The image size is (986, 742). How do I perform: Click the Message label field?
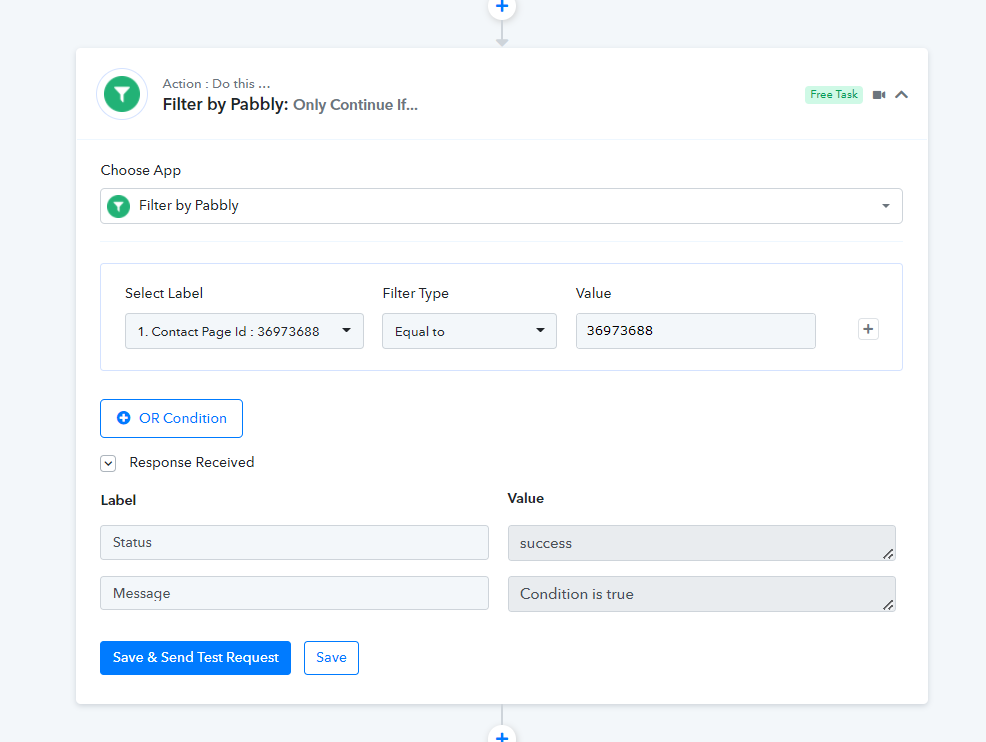294,593
